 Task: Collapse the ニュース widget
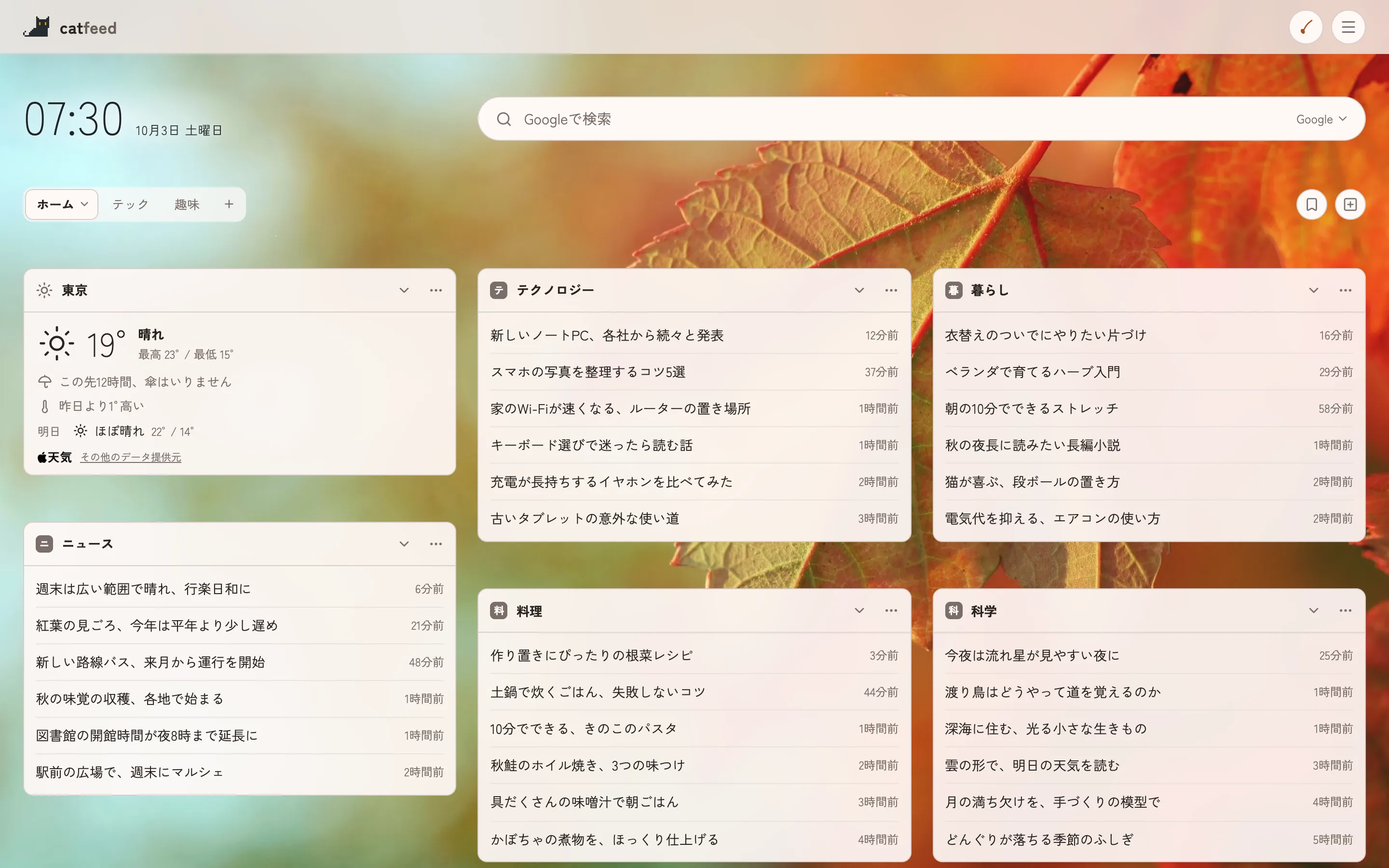tap(404, 543)
